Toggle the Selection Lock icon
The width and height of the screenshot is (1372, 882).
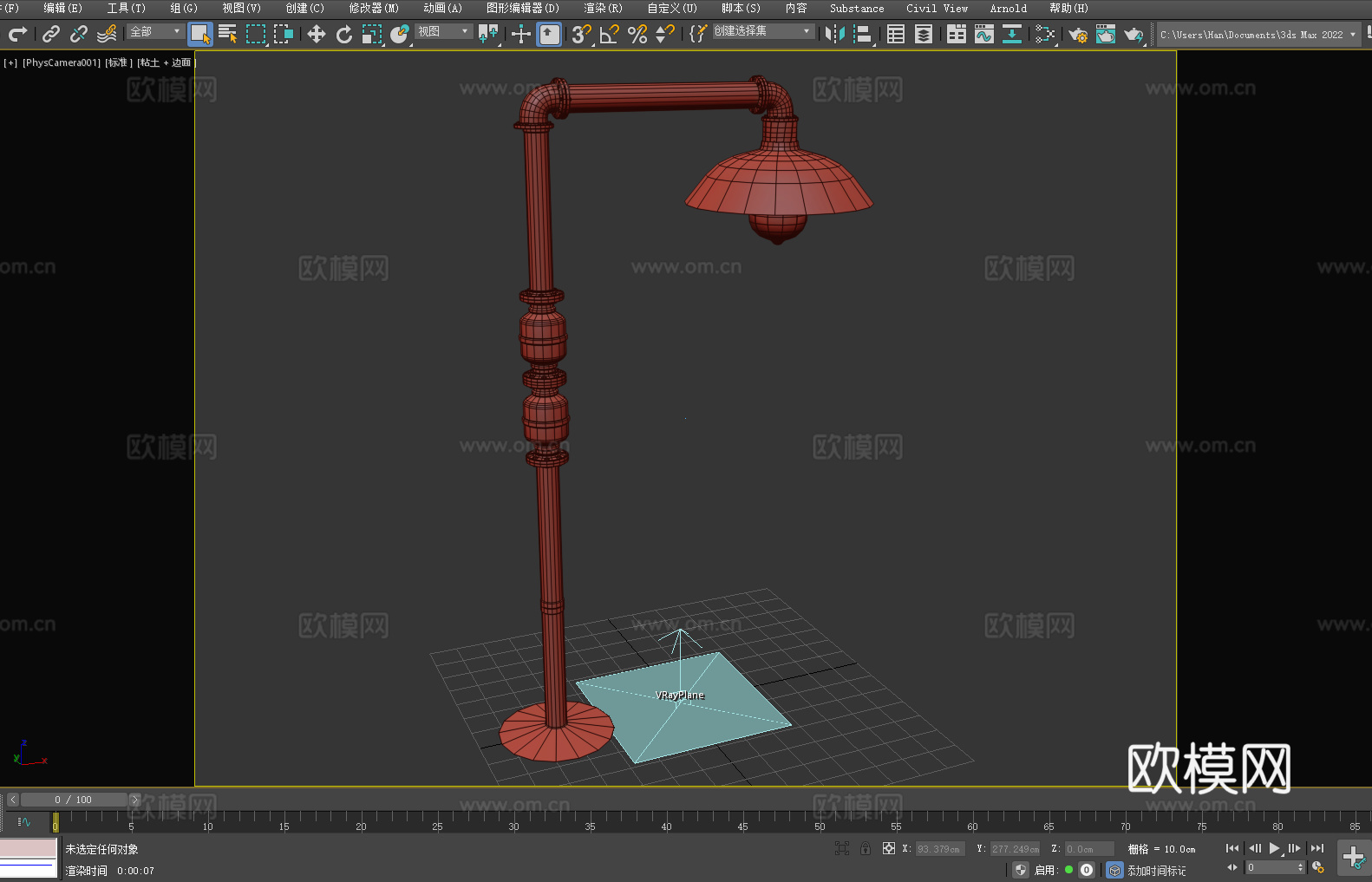click(x=866, y=849)
